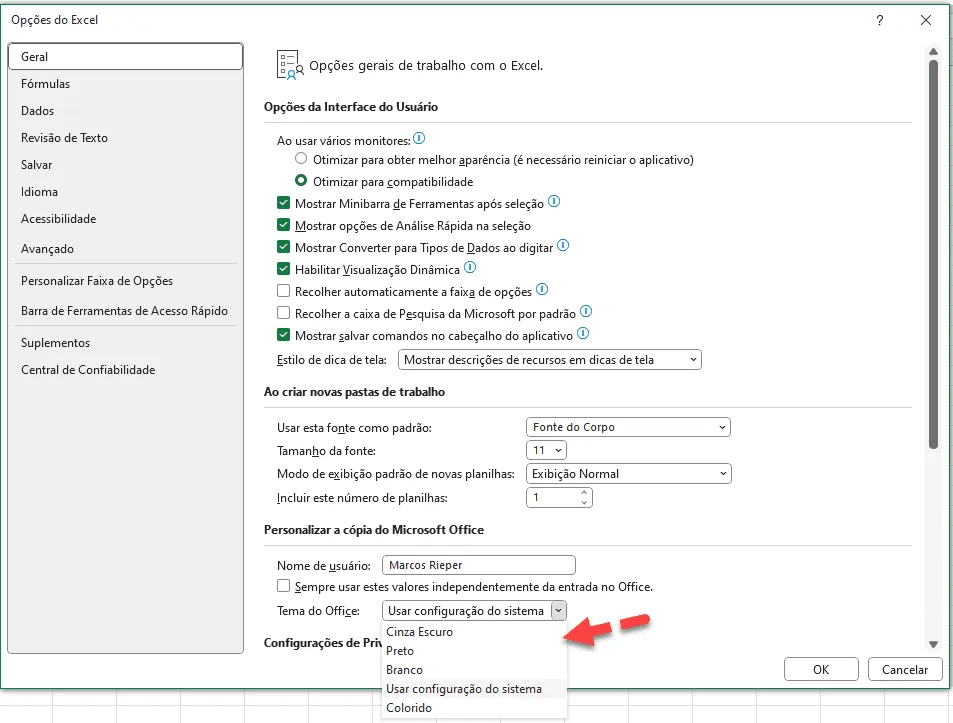
Task: Click the 'Nome de usuário' text field
Action: click(478, 565)
